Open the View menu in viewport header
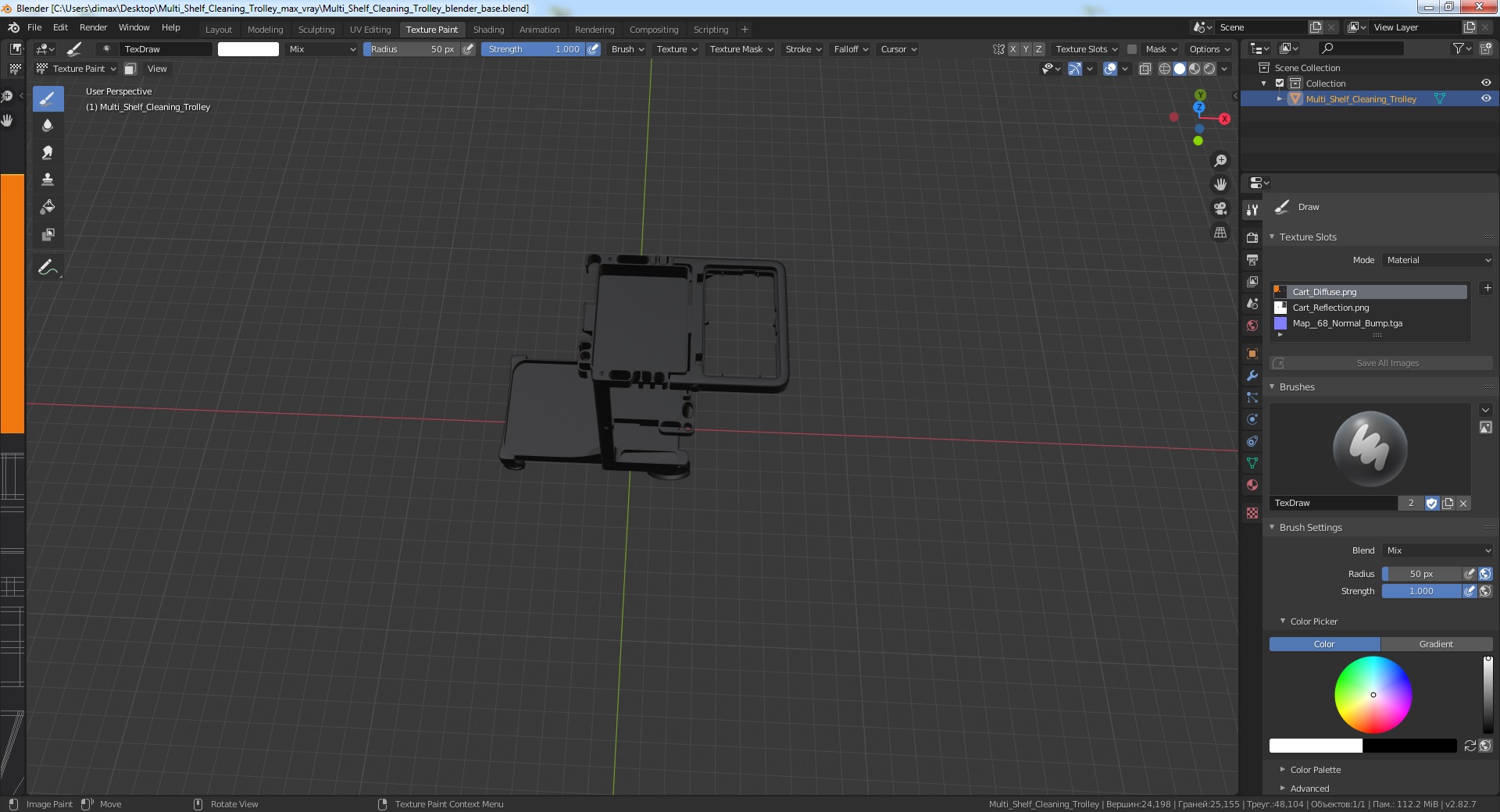The image size is (1500, 812). pos(157,69)
